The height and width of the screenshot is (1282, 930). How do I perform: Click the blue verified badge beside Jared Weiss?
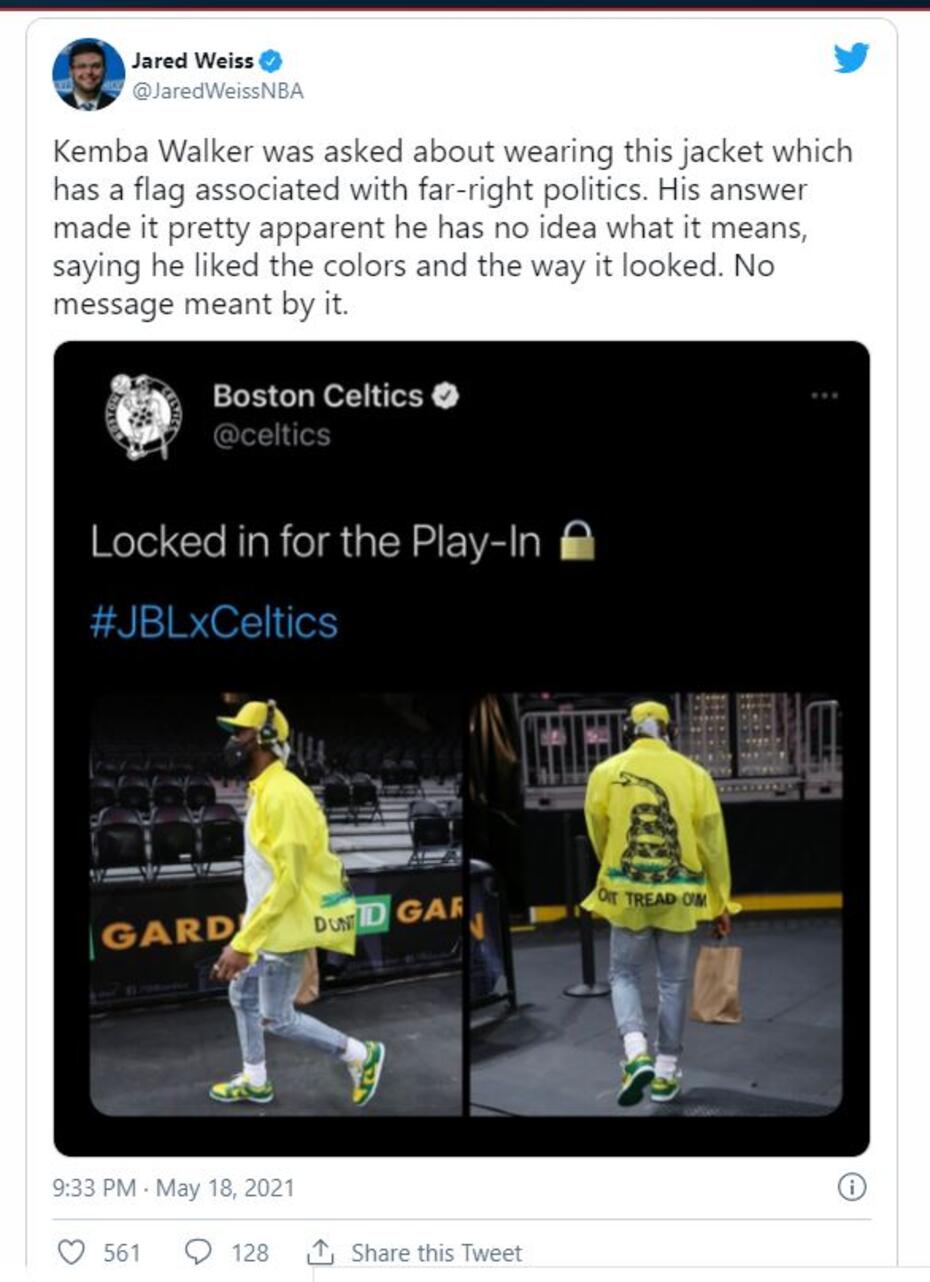click(271, 62)
